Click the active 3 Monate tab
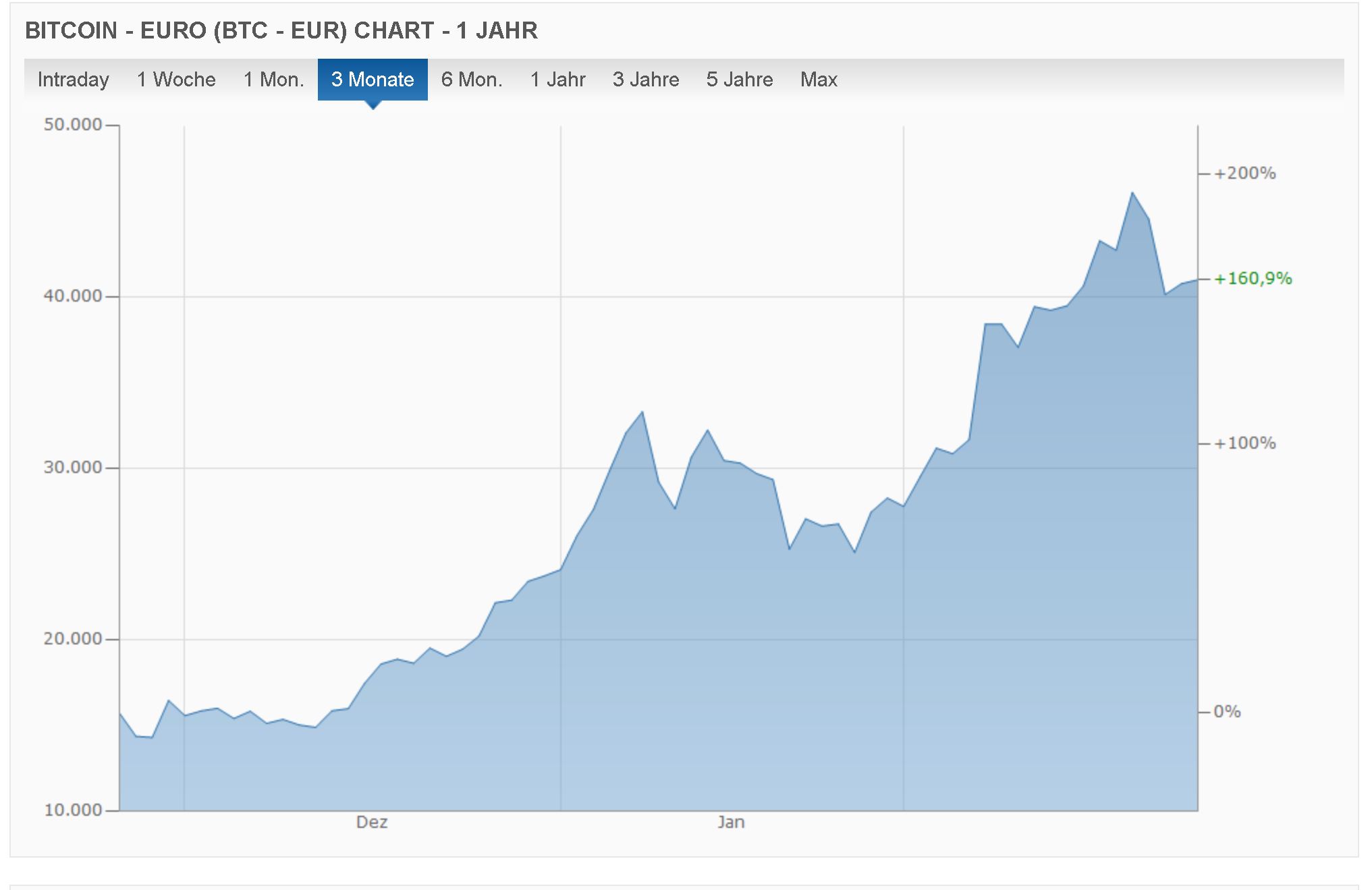 [x=373, y=80]
